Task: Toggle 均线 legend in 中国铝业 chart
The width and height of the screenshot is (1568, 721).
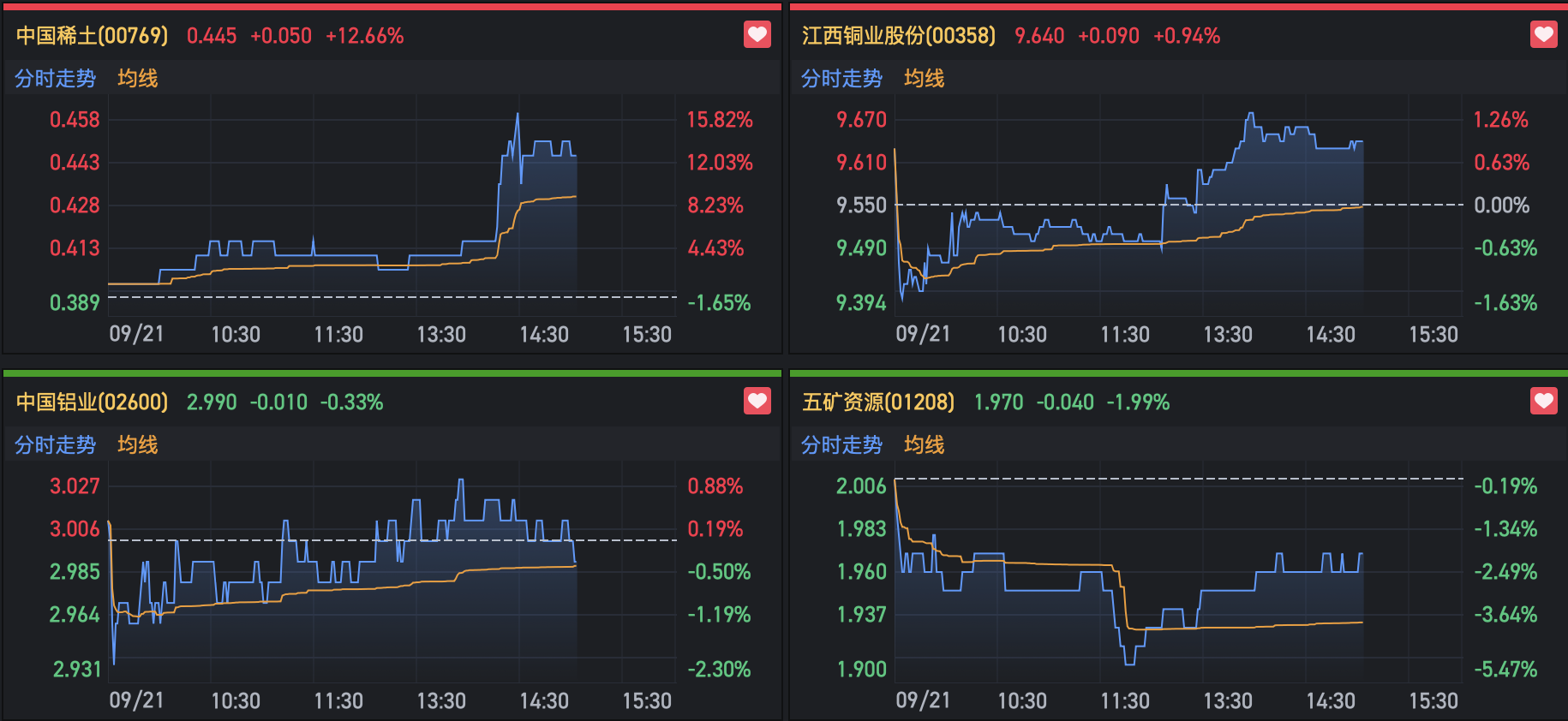Action: pyautogui.click(x=138, y=445)
